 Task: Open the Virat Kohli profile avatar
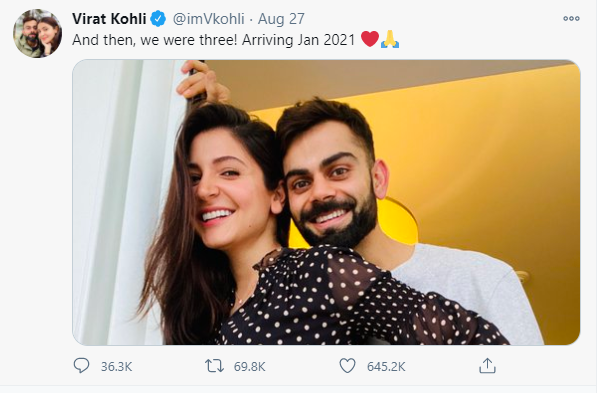coord(37,34)
